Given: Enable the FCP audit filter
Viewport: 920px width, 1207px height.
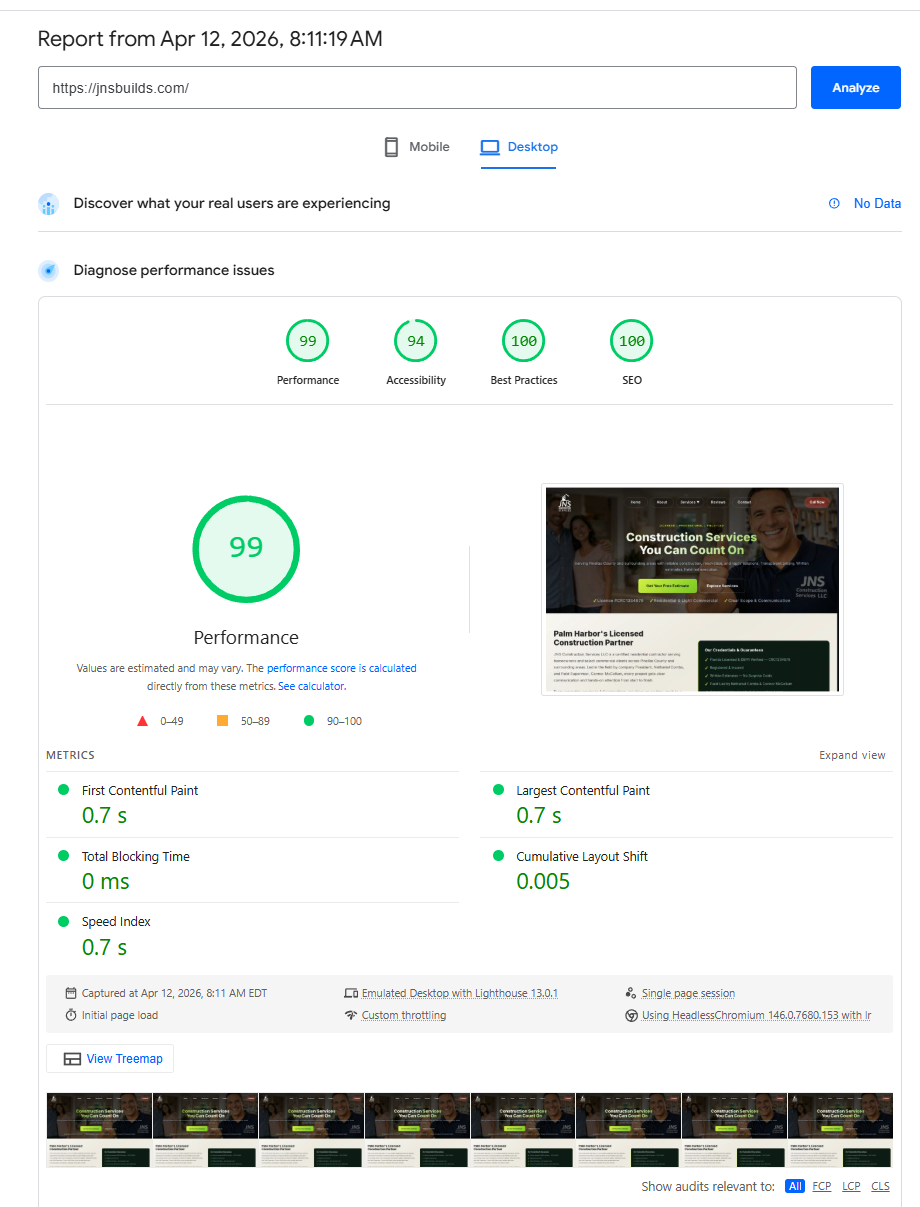Looking at the screenshot, I should [x=822, y=1186].
